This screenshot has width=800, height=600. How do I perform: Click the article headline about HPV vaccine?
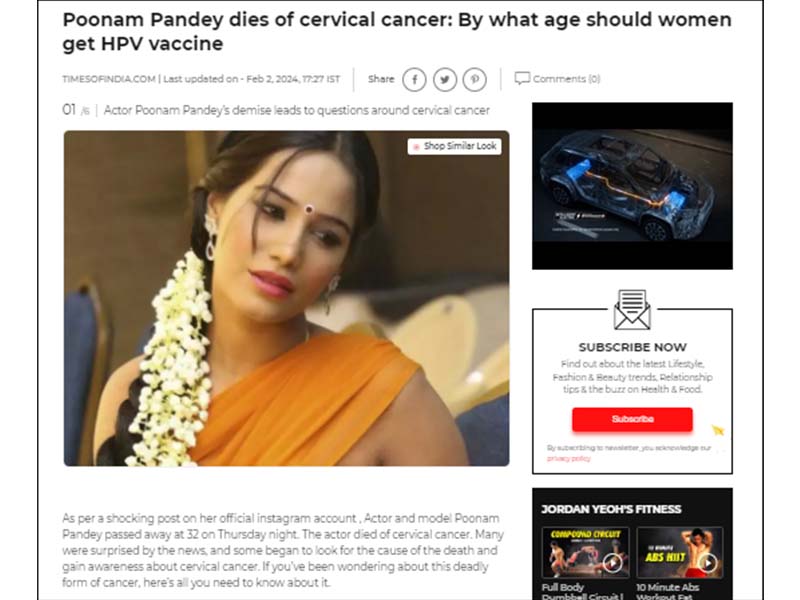[397, 32]
